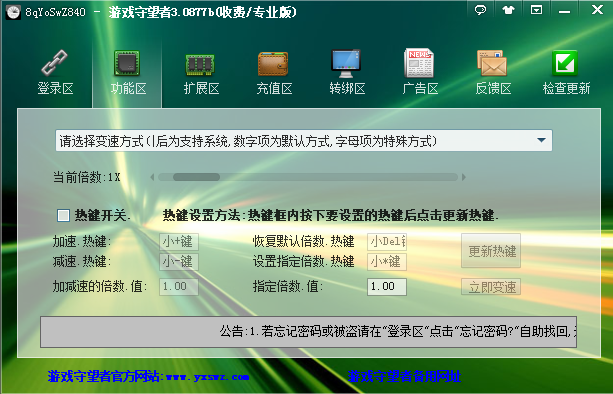The height and width of the screenshot is (394, 613).
Task: Click the 立即变速 button
Action: click(x=491, y=287)
